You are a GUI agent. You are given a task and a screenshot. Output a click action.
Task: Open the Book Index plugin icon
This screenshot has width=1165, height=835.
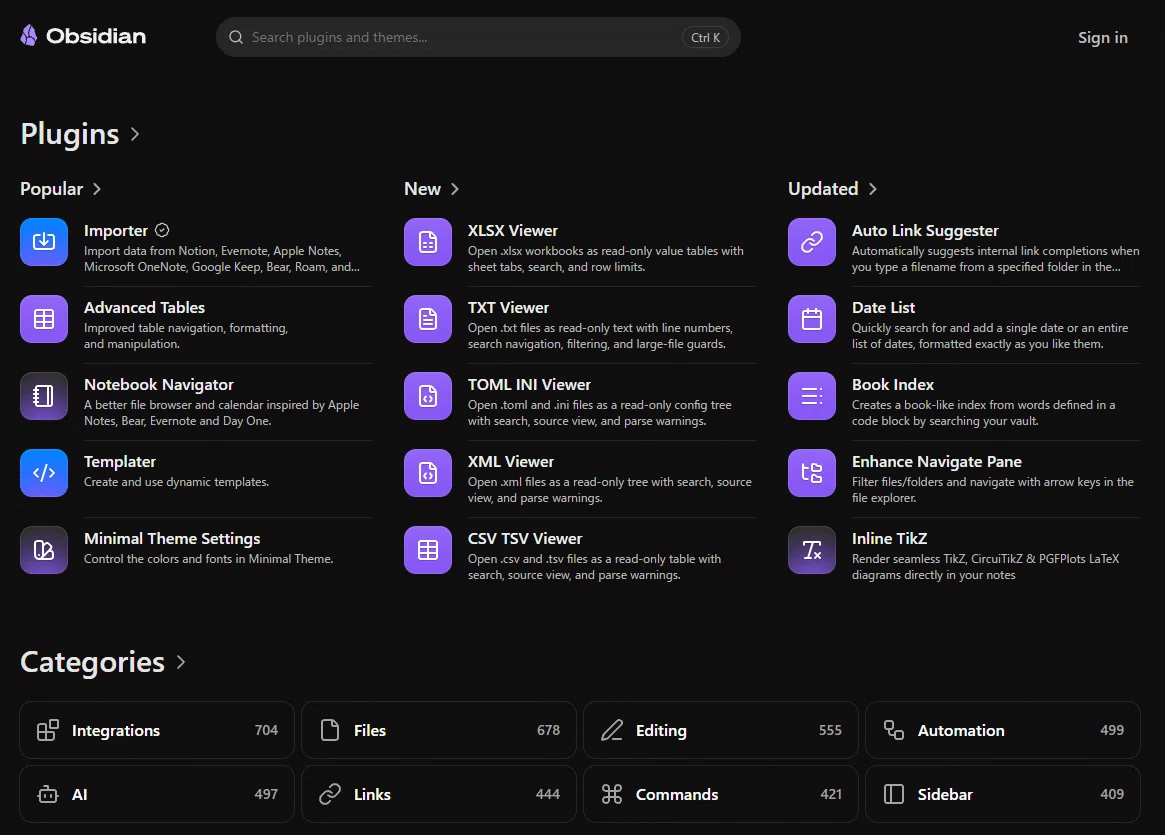(x=812, y=396)
